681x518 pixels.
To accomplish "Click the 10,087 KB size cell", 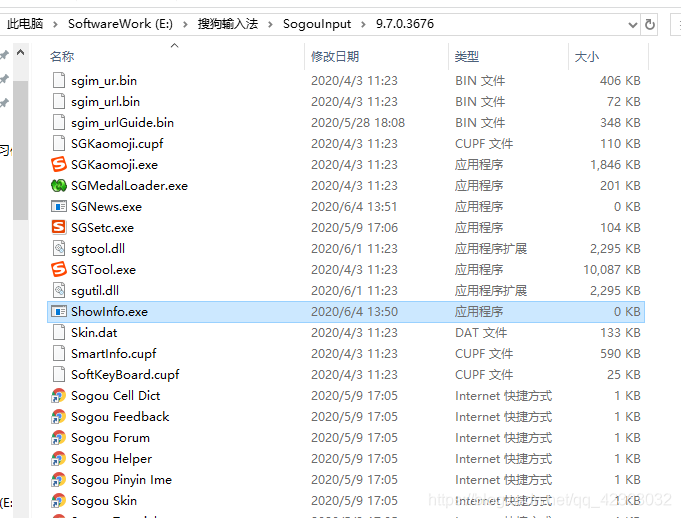I will pos(612,269).
